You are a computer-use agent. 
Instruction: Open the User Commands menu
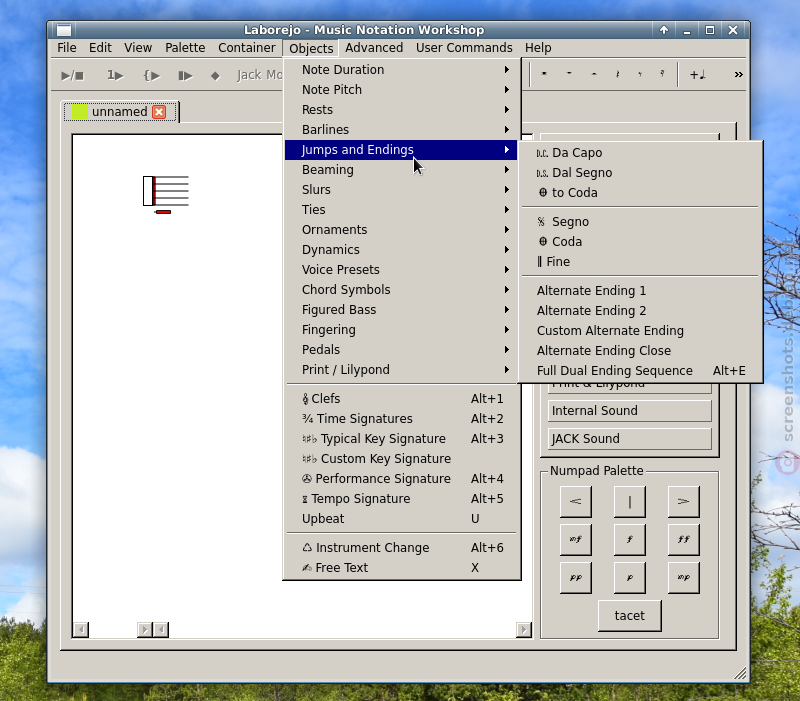pos(464,47)
